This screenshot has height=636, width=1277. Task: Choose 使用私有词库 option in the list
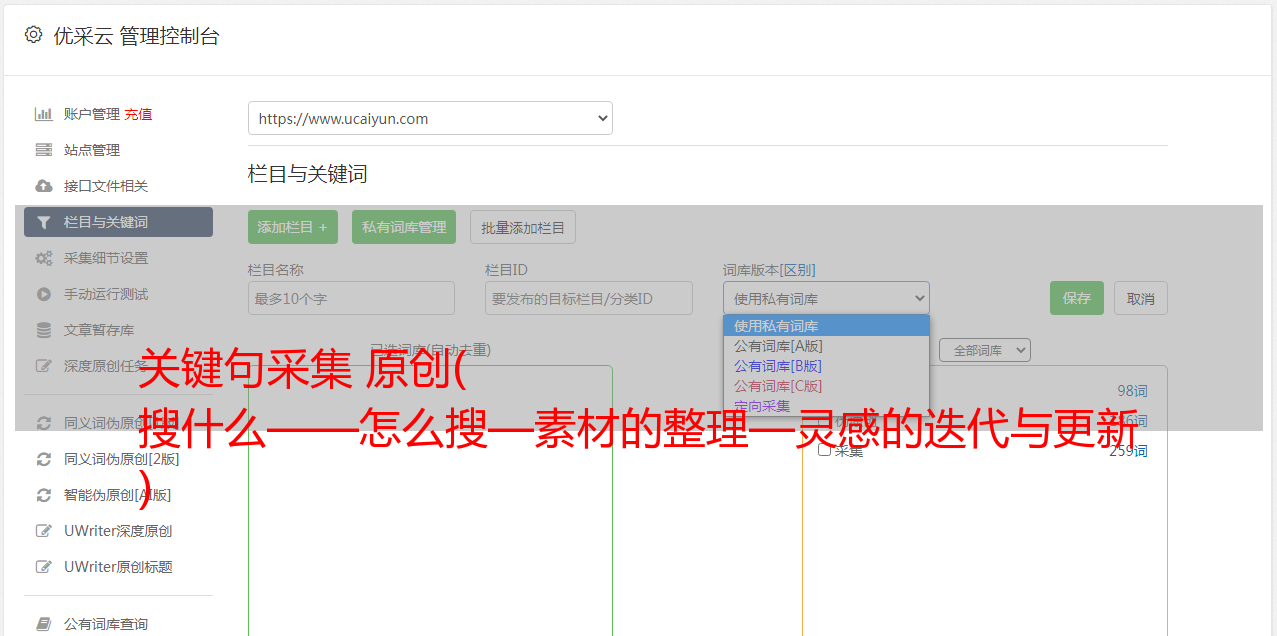pos(826,326)
